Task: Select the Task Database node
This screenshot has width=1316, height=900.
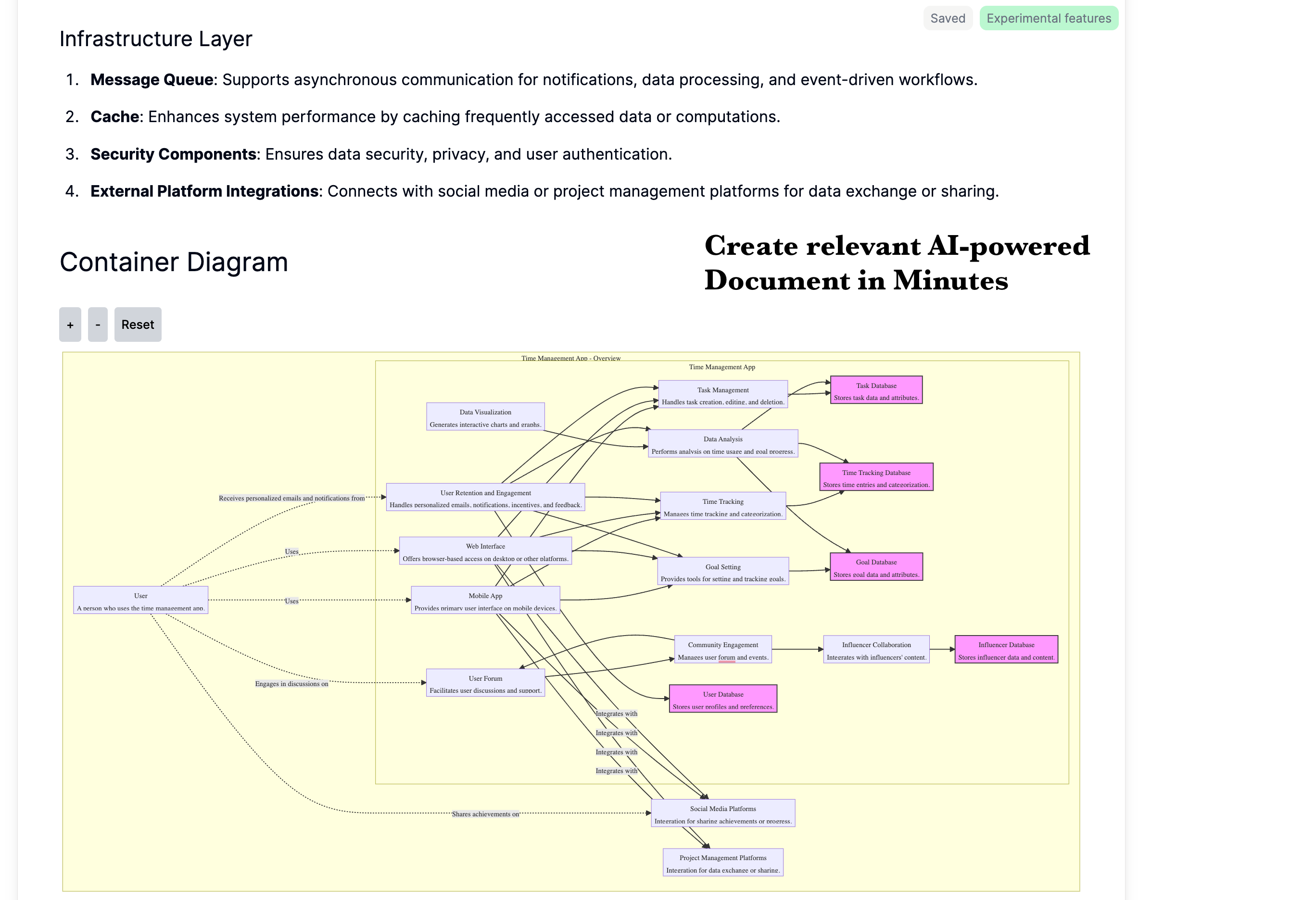Action: click(x=875, y=390)
